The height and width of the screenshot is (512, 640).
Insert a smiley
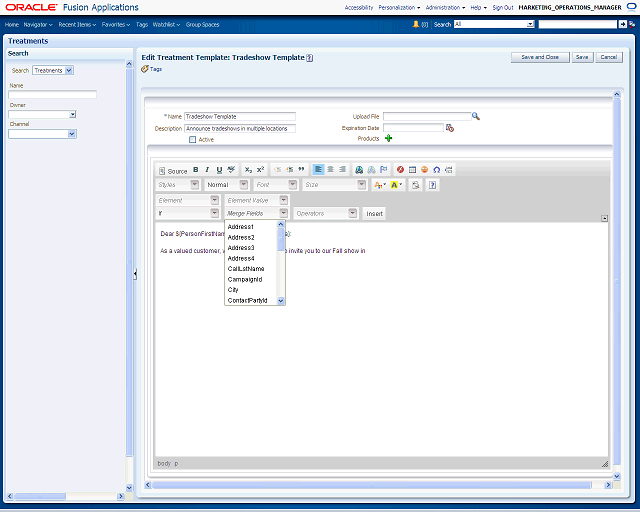424,170
